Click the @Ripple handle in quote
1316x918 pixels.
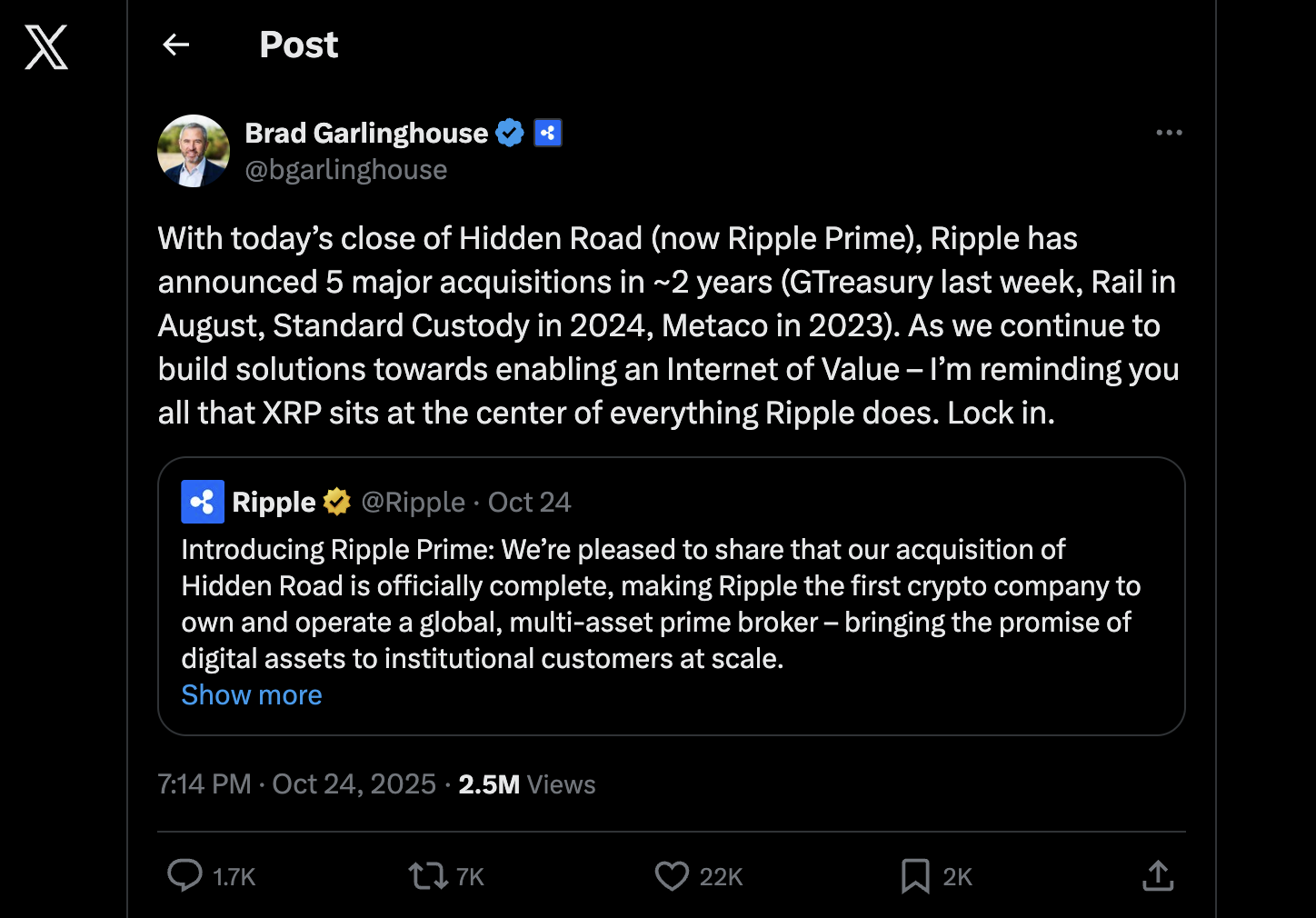(414, 503)
